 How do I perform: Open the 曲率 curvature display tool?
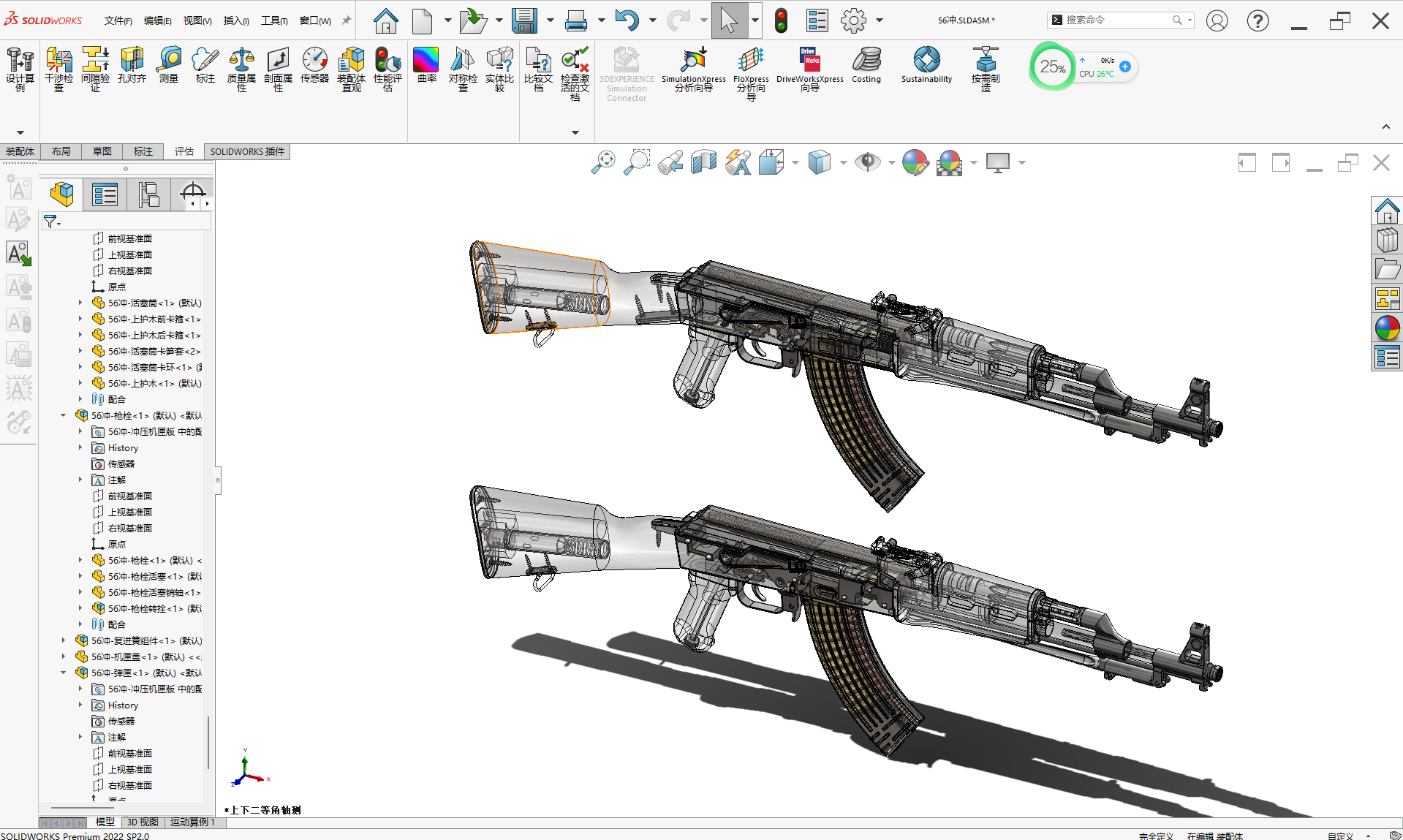[x=426, y=65]
